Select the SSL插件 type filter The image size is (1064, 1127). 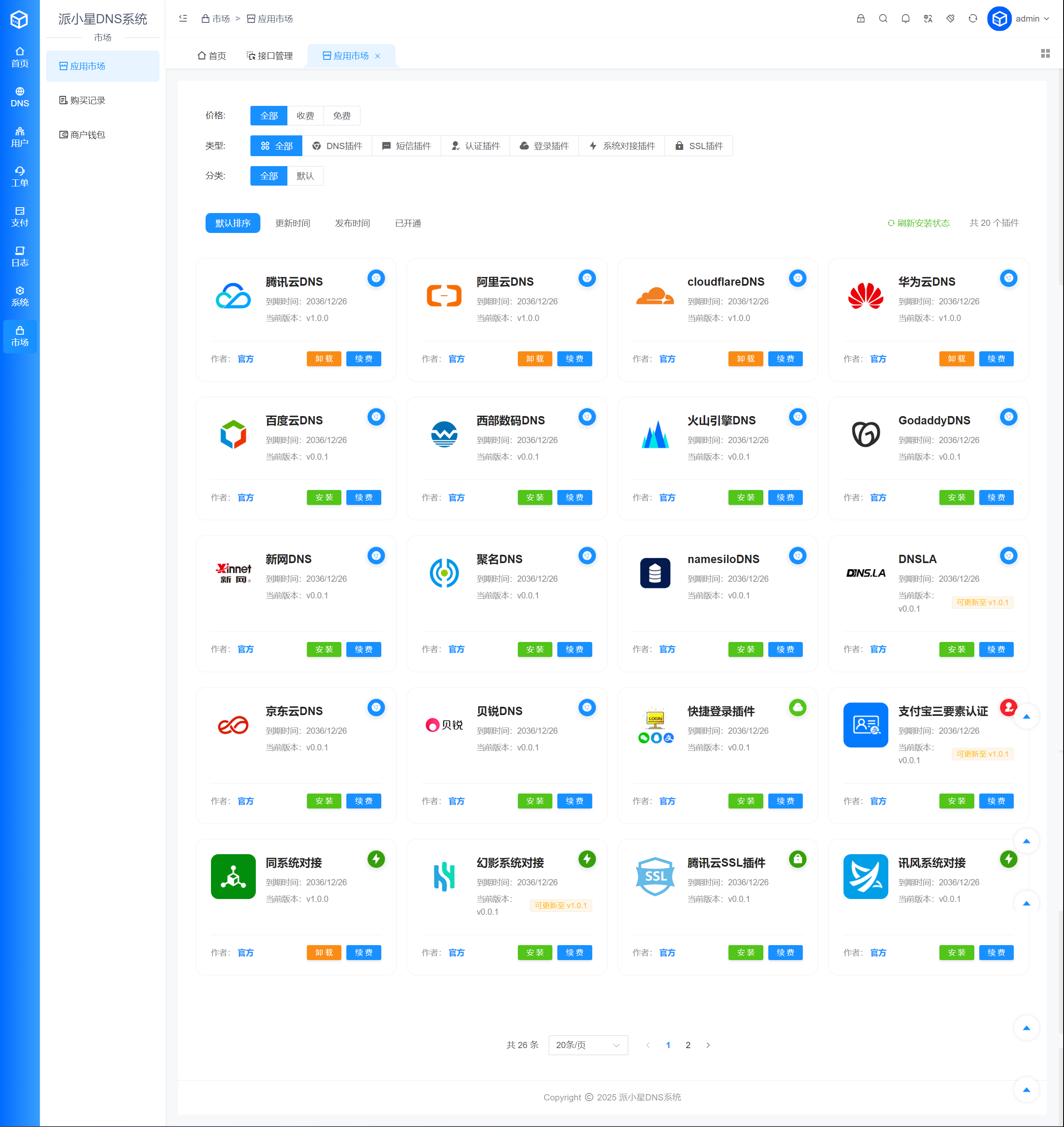[699, 146]
